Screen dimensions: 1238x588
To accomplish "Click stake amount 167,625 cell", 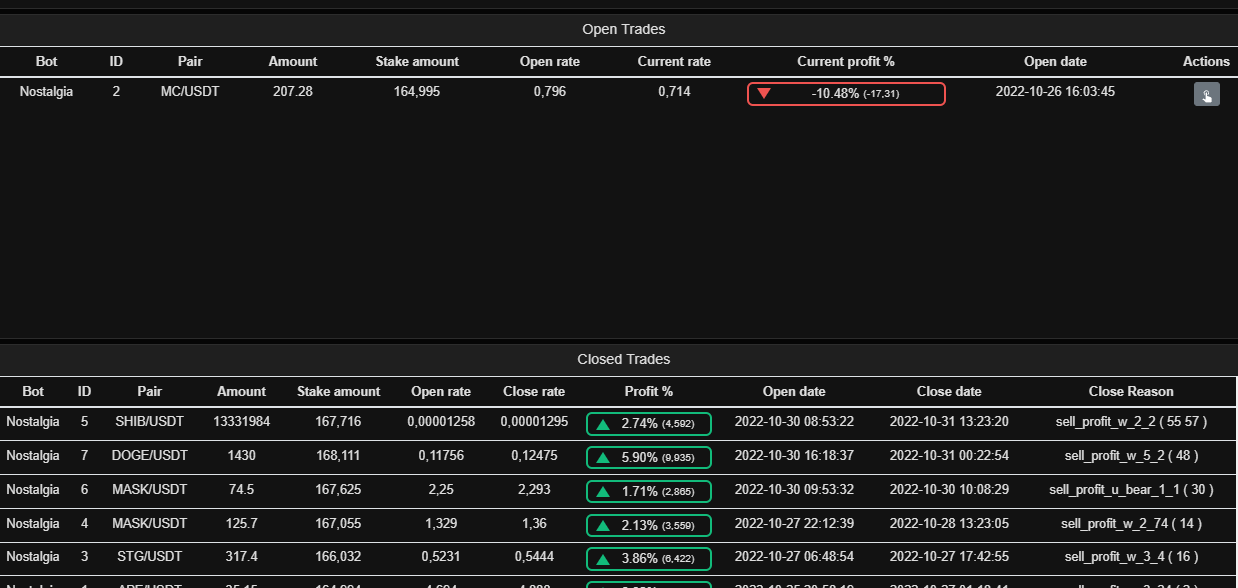I will (x=338, y=490).
